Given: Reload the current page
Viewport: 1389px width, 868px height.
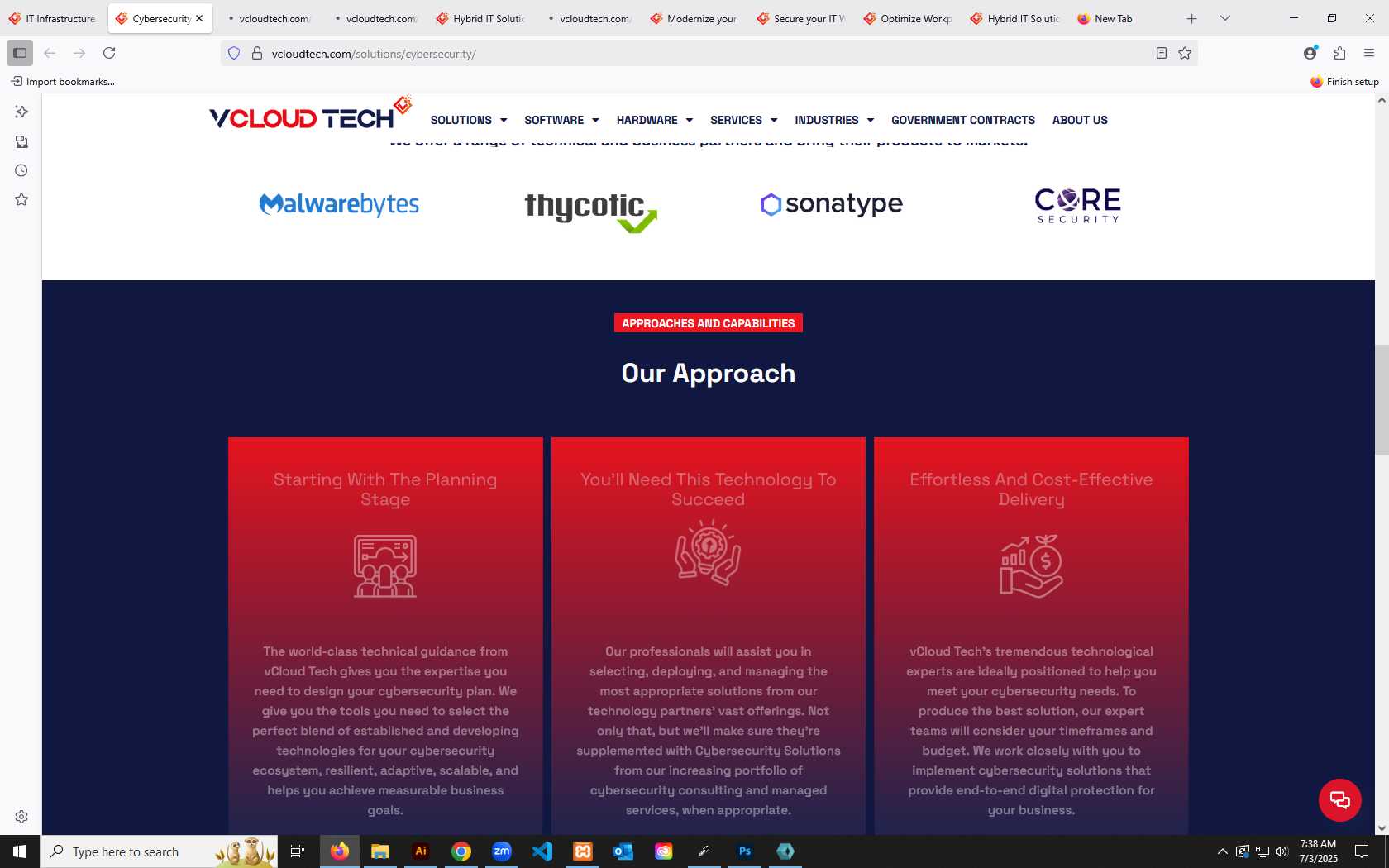Looking at the screenshot, I should [109, 53].
